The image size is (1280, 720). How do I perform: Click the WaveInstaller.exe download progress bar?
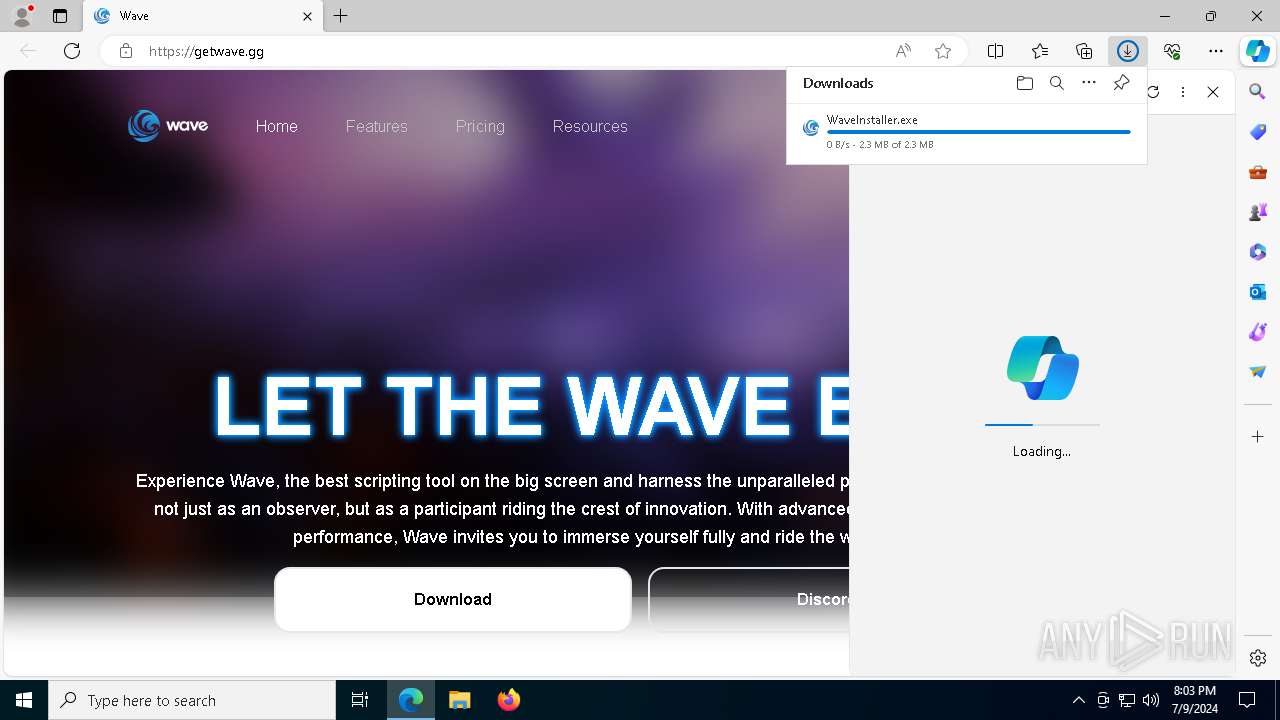point(978,132)
